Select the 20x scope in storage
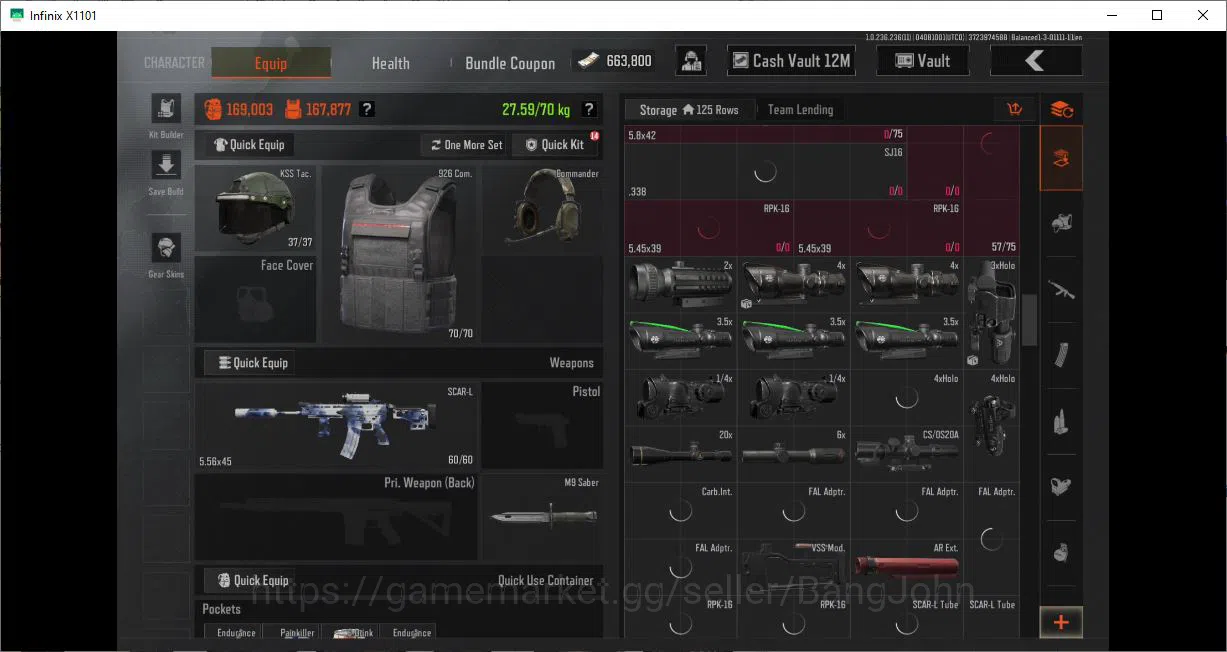Screen dimensions: 1227x652 [x=681, y=455]
